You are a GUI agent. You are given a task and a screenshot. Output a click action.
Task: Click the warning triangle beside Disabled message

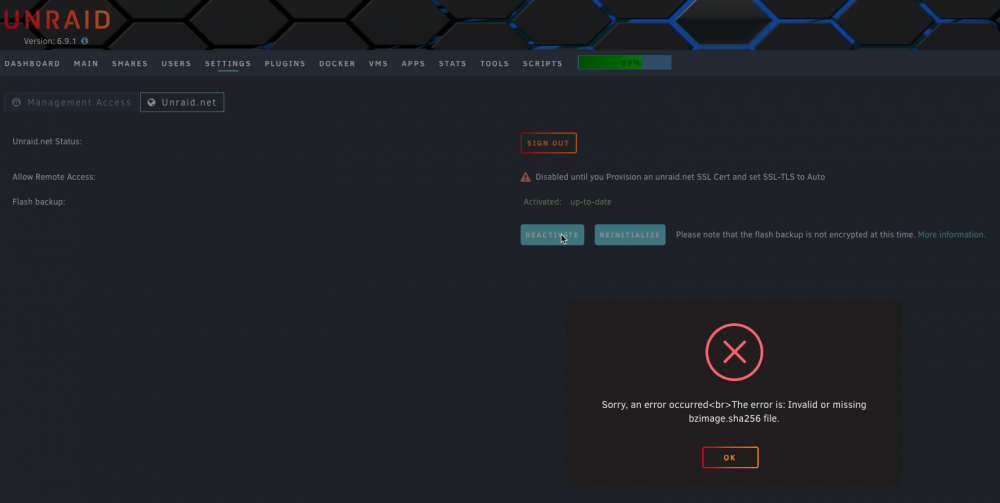(526, 177)
